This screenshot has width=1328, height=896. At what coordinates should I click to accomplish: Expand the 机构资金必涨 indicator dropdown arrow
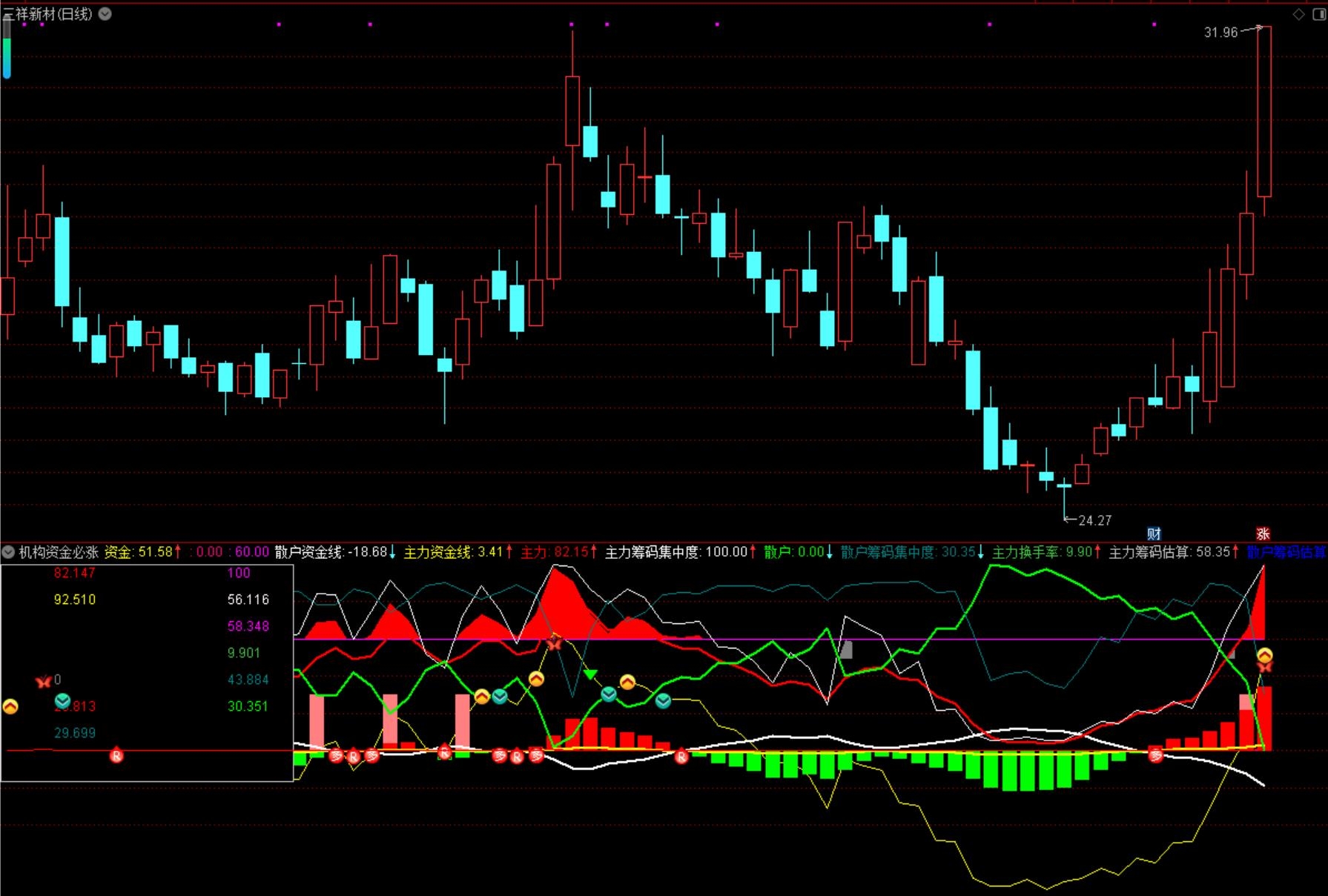[8, 552]
